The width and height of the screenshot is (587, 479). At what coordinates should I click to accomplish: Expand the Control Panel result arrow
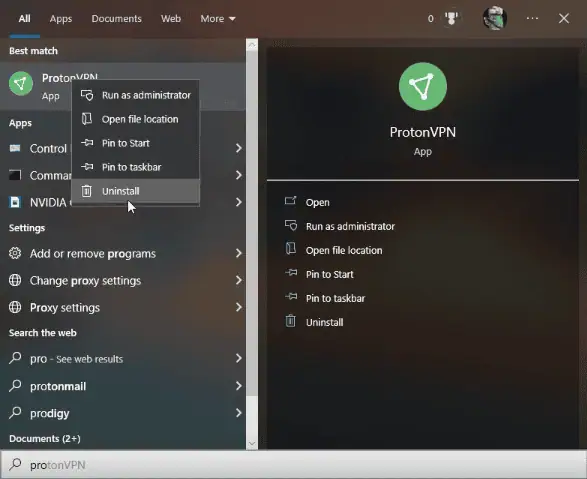(x=238, y=148)
